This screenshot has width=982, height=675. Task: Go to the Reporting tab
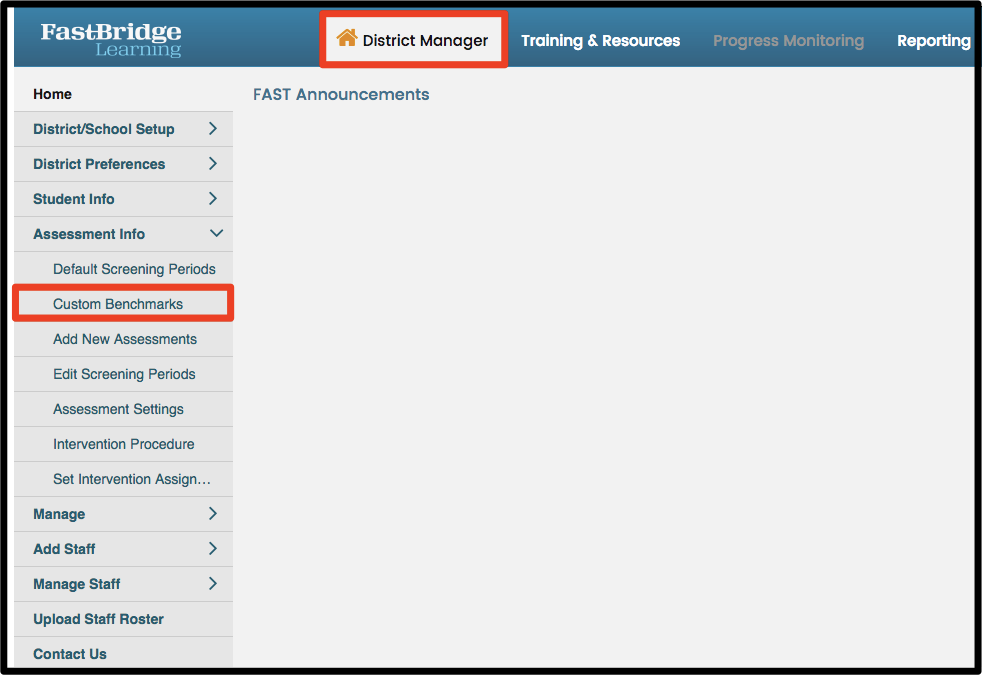coord(933,41)
